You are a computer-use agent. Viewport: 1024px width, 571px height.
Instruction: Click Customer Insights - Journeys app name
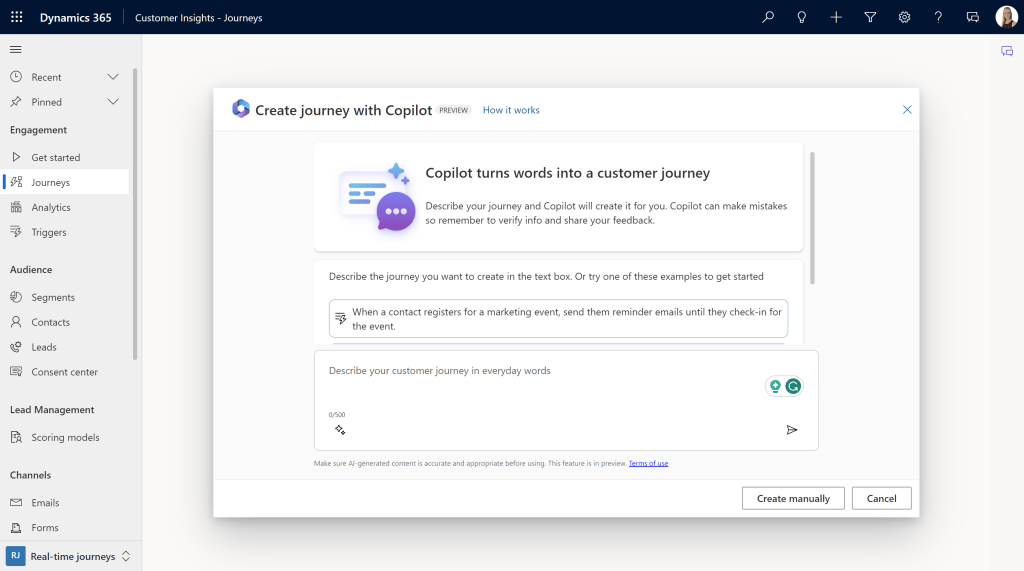tap(199, 18)
